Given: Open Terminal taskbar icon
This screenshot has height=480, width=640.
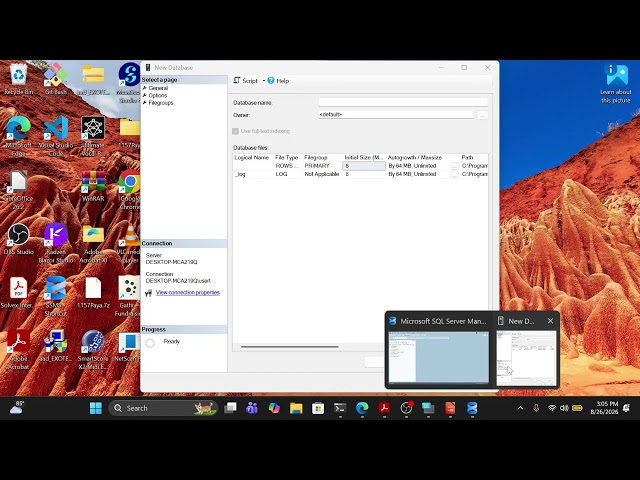Looking at the screenshot, I should (x=340, y=408).
